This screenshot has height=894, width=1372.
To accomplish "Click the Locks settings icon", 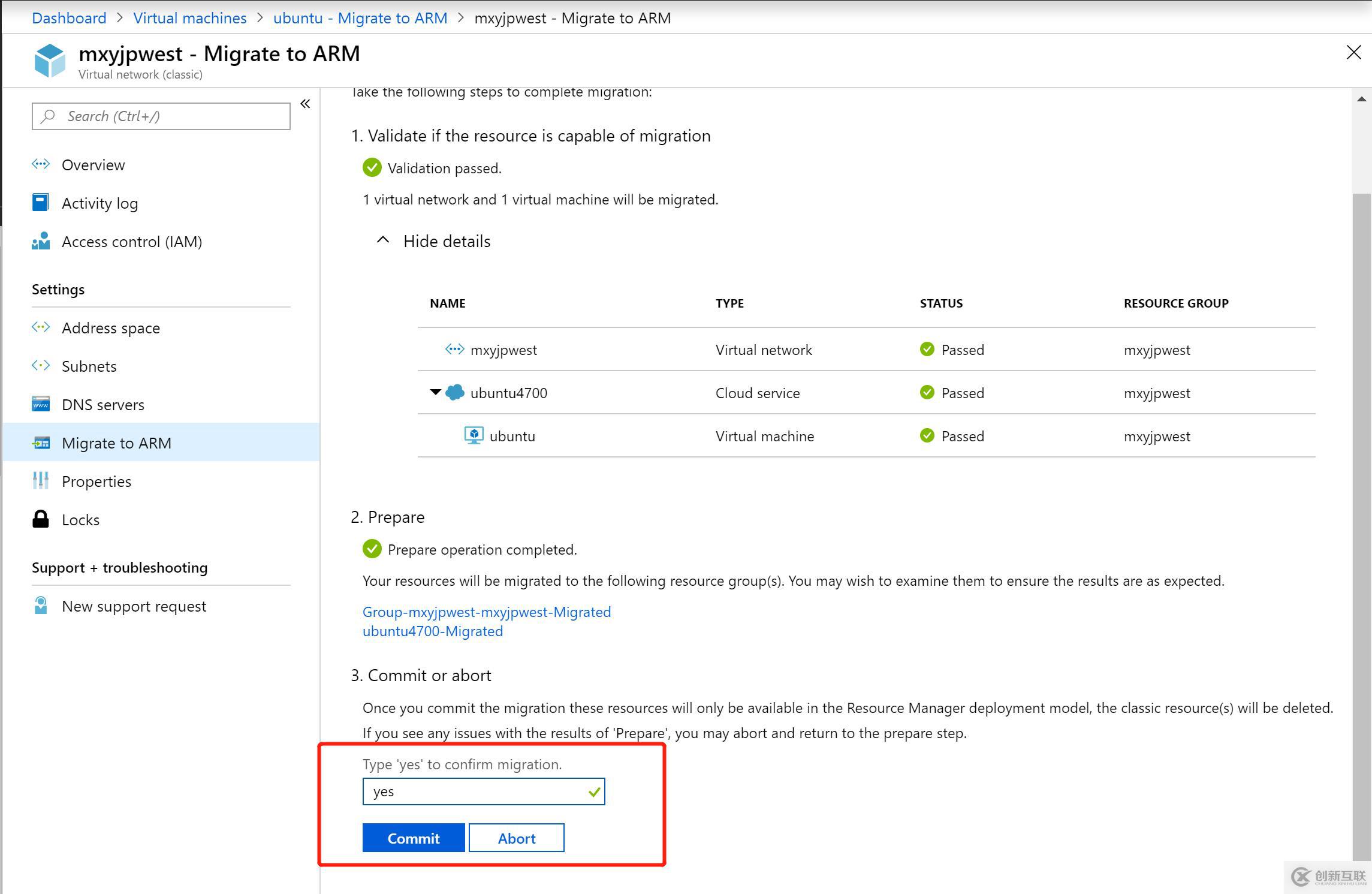I will 41,519.
